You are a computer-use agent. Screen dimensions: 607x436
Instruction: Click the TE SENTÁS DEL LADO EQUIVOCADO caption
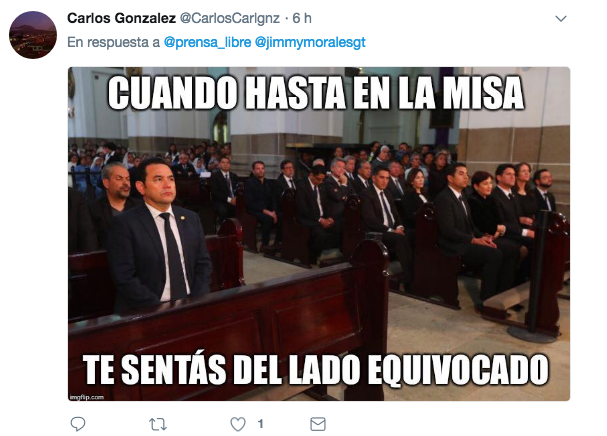316,369
